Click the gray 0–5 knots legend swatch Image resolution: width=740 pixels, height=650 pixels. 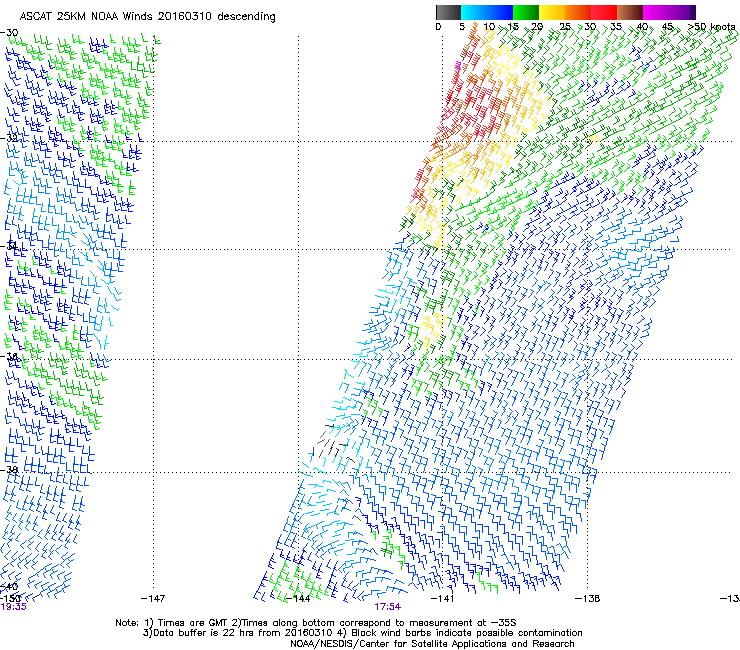coord(448,12)
